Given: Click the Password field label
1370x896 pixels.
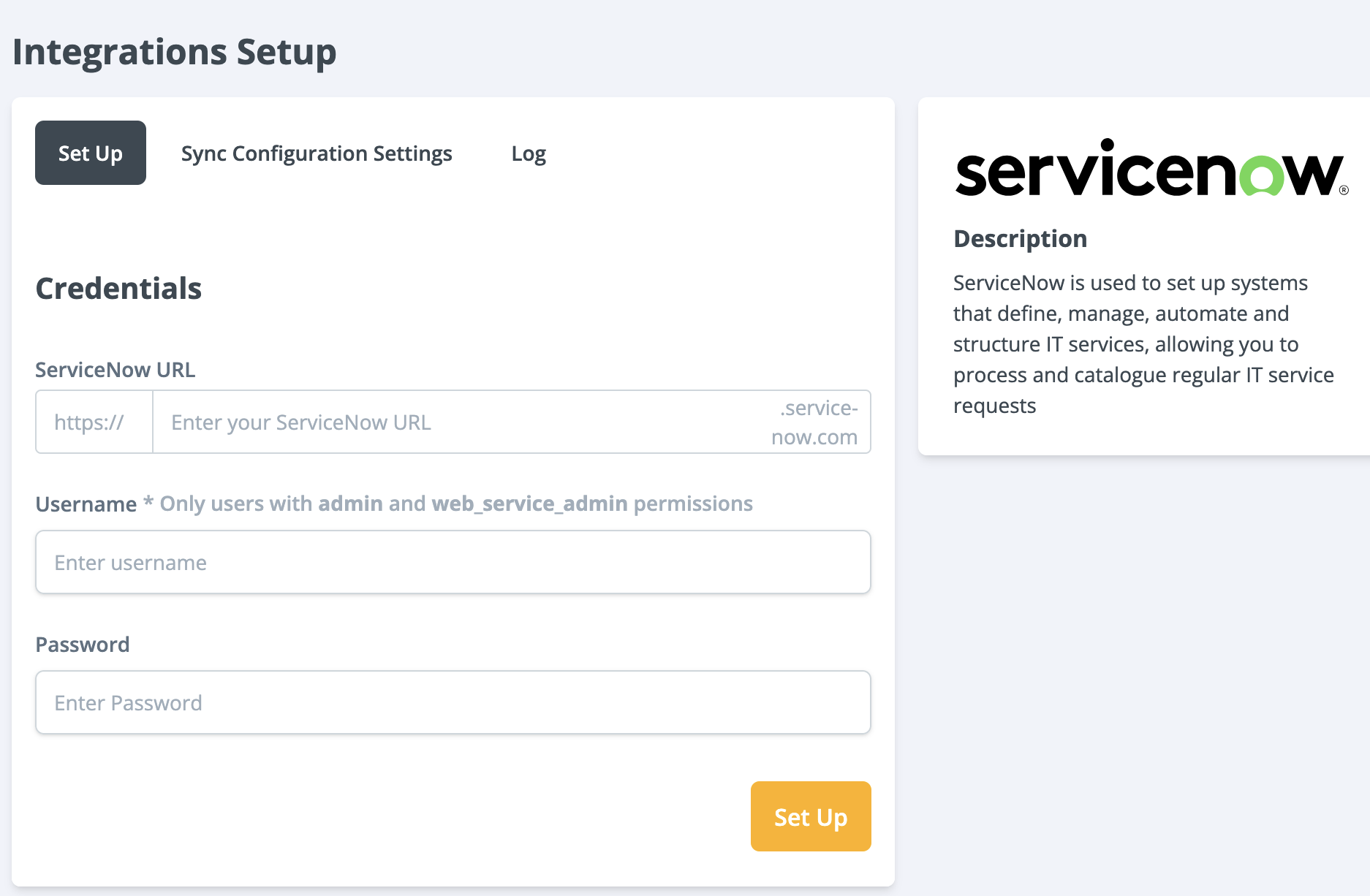Looking at the screenshot, I should coord(82,644).
